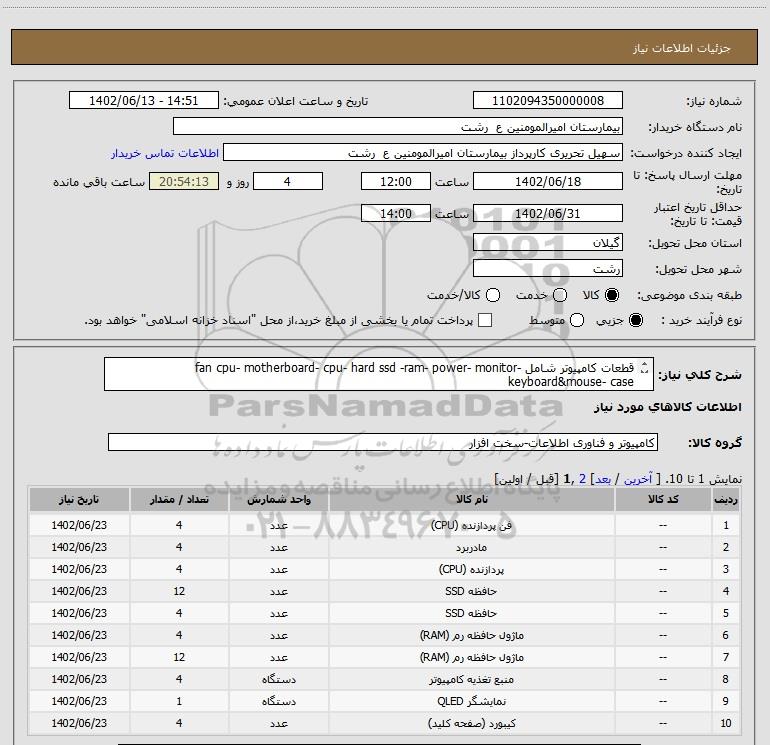Image resolution: width=770 pixels, height=745 pixels.
Task: Click the remaining days field showing 4
Action: pos(288,182)
